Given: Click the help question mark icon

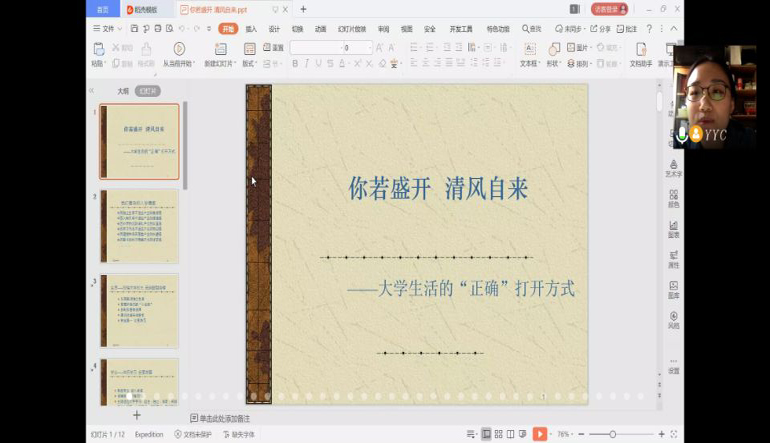Looking at the screenshot, I should tap(649, 29).
